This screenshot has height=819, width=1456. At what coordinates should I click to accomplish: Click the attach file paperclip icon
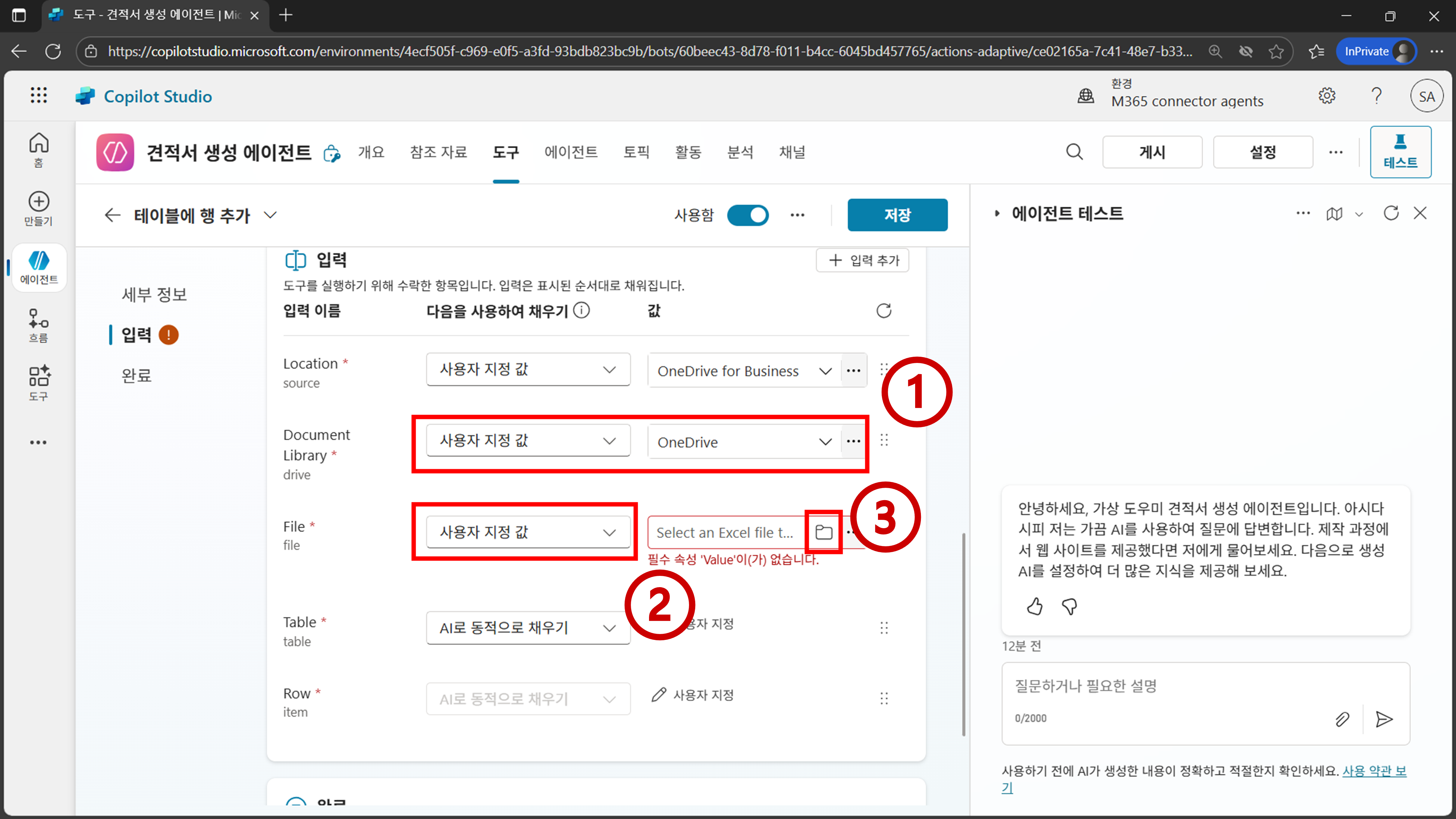pyautogui.click(x=1342, y=719)
